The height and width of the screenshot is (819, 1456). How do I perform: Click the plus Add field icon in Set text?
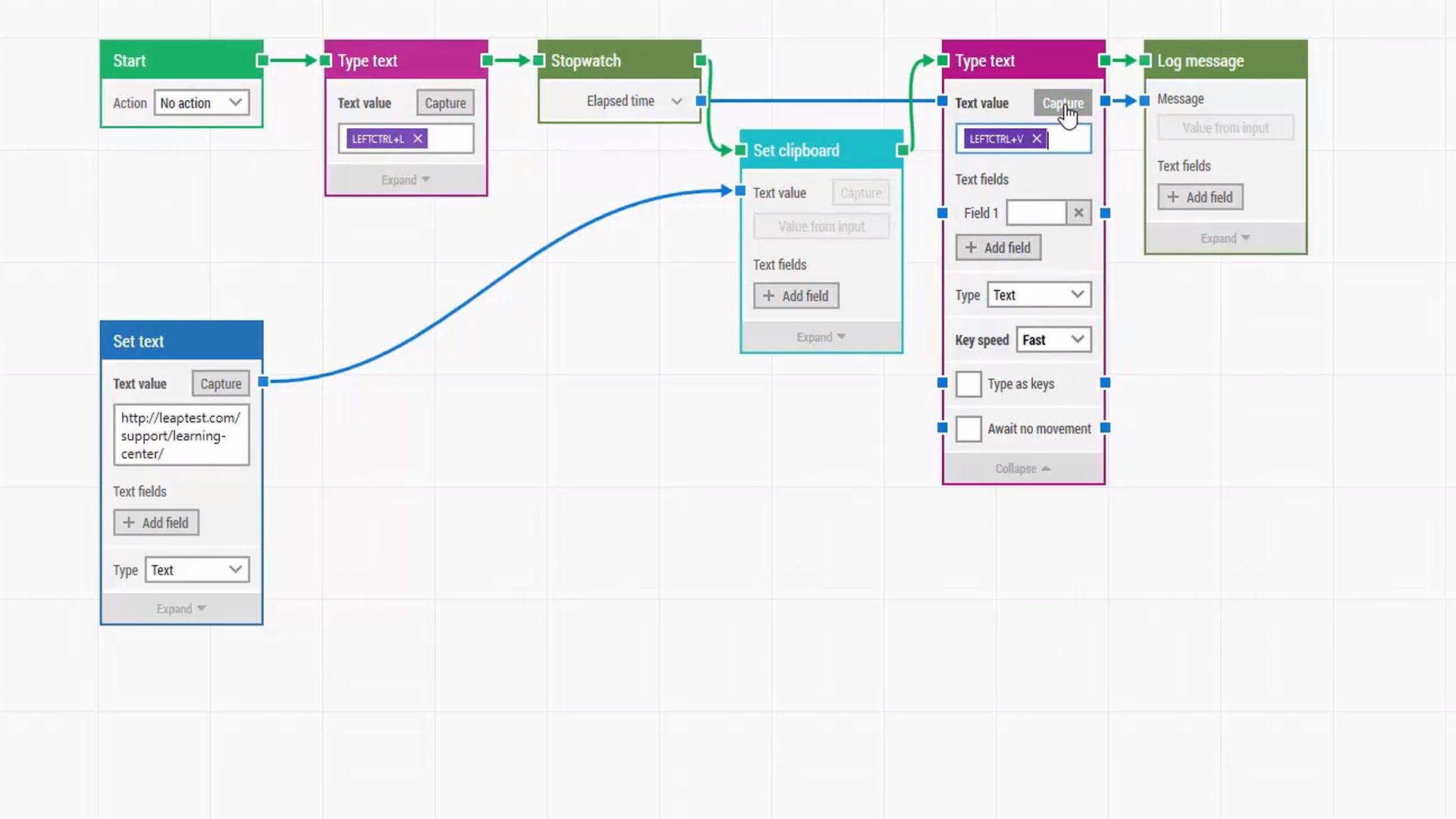128,522
